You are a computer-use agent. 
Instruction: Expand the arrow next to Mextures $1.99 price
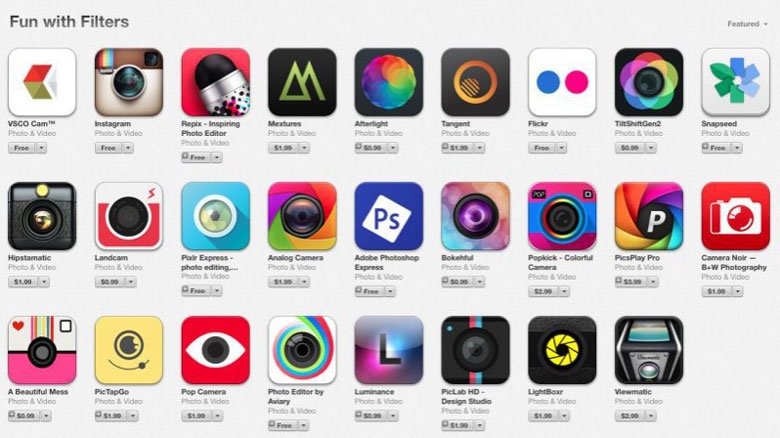(304, 148)
